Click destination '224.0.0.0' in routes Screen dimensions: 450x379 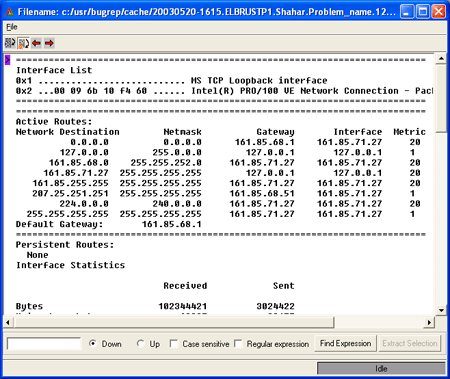[84, 204]
